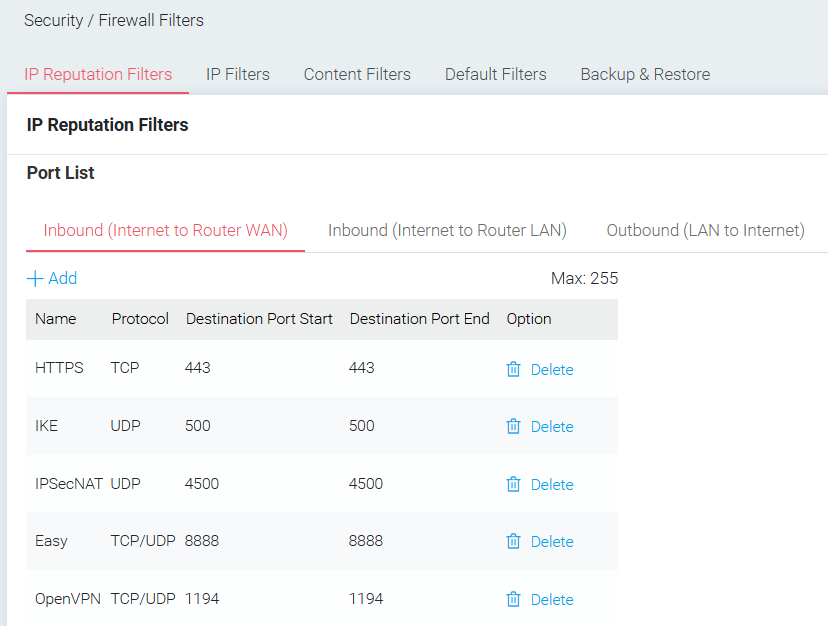Click the plus icon beside Add
The width and height of the screenshot is (828, 626).
35,278
